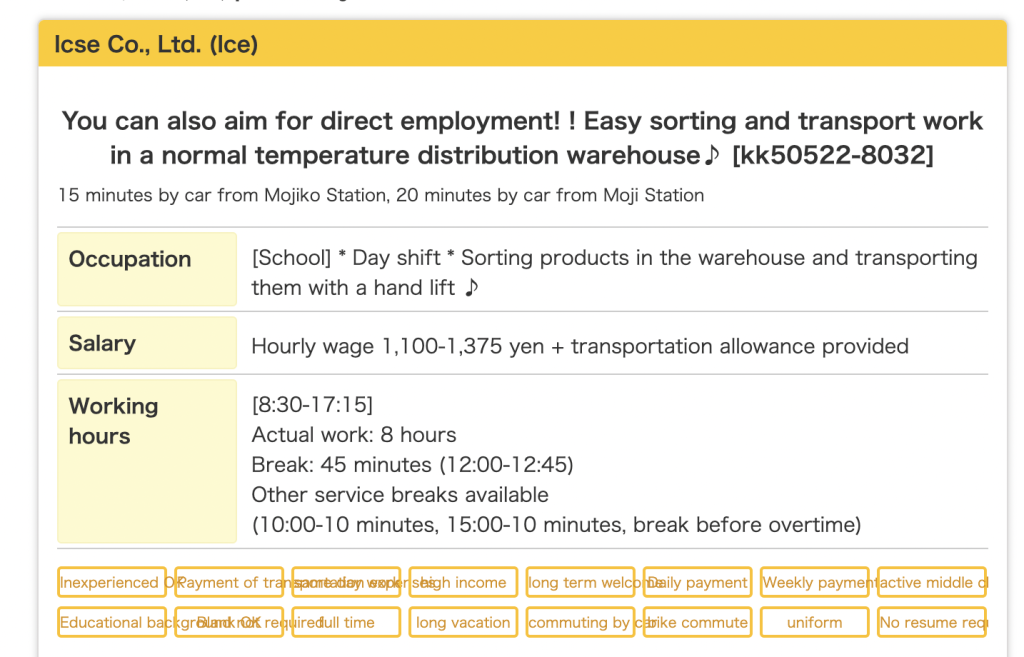
Task: Click the 'long vacation' tag
Action: click(463, 622)
